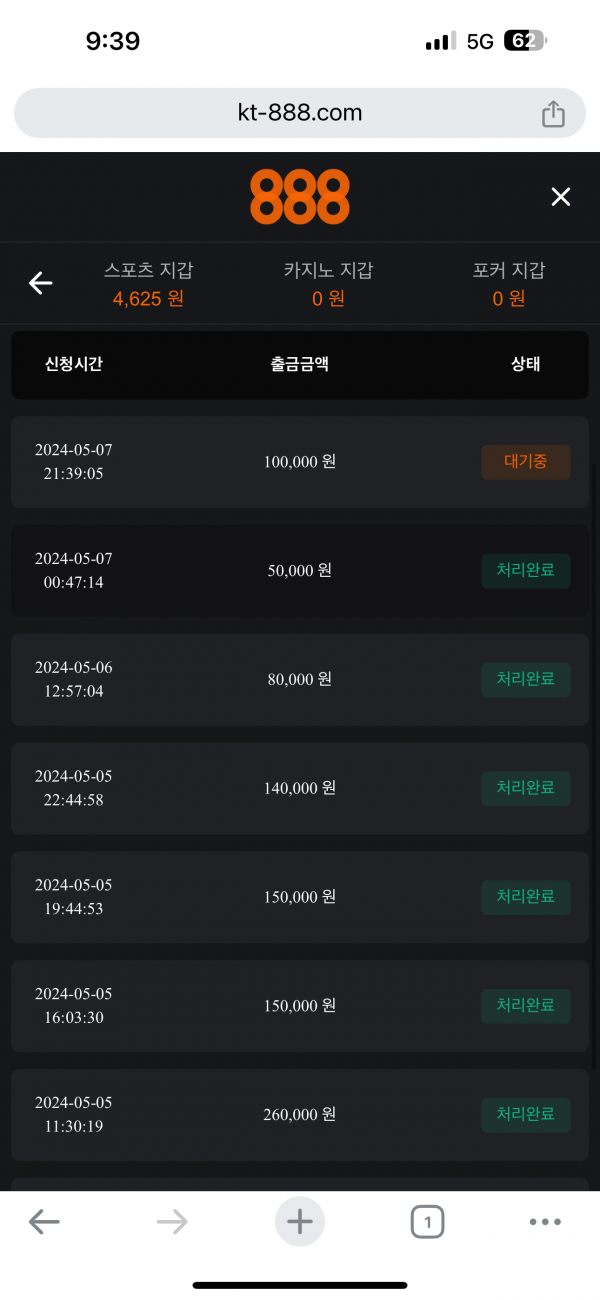The width and height of the screenshot is (600, 1300).
Task: Tap the browser forward arrow
Action: point(172,1221)
